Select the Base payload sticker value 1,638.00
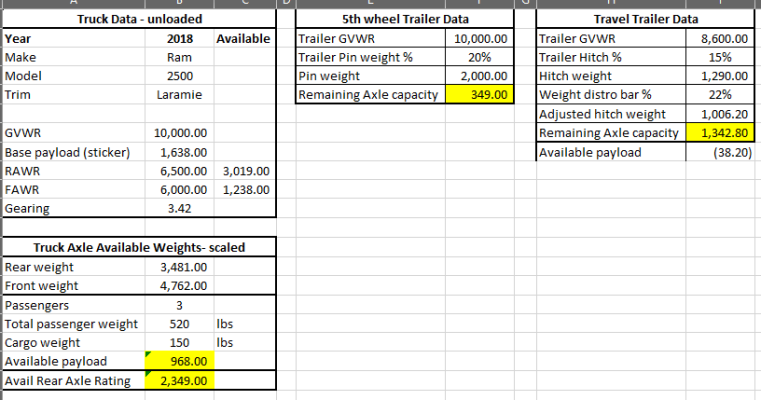This screenshot has height=400, width=761. [180, 152]
